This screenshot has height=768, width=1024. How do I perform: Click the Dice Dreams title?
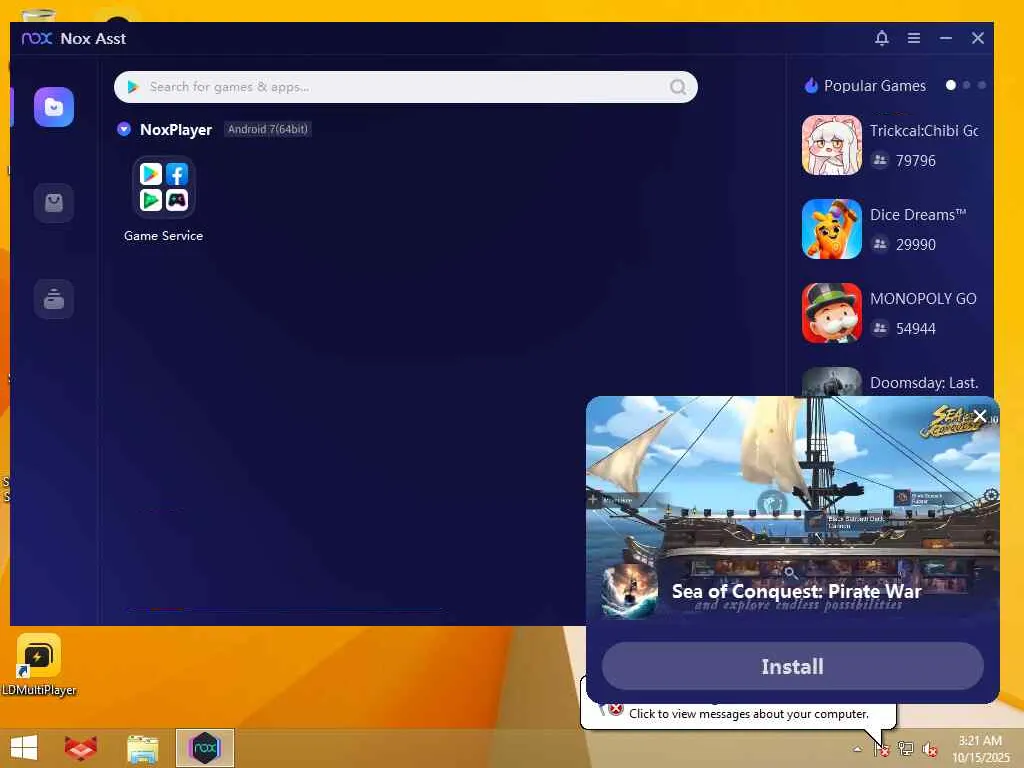click(918, 215)
